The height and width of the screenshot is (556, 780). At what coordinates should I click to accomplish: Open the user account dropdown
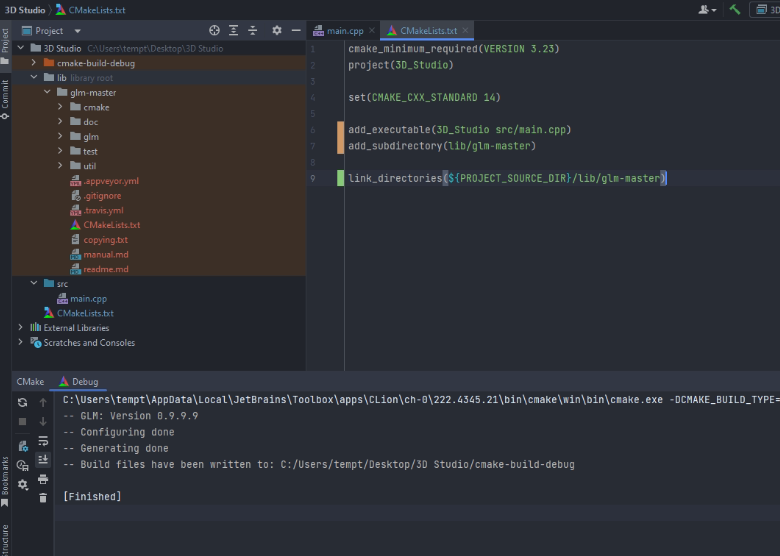707,9
